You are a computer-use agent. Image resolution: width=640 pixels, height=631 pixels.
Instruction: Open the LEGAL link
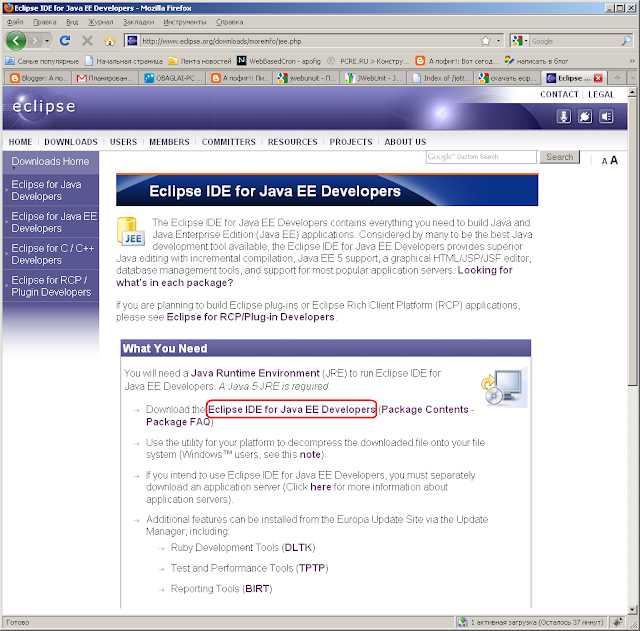(601, 94)
